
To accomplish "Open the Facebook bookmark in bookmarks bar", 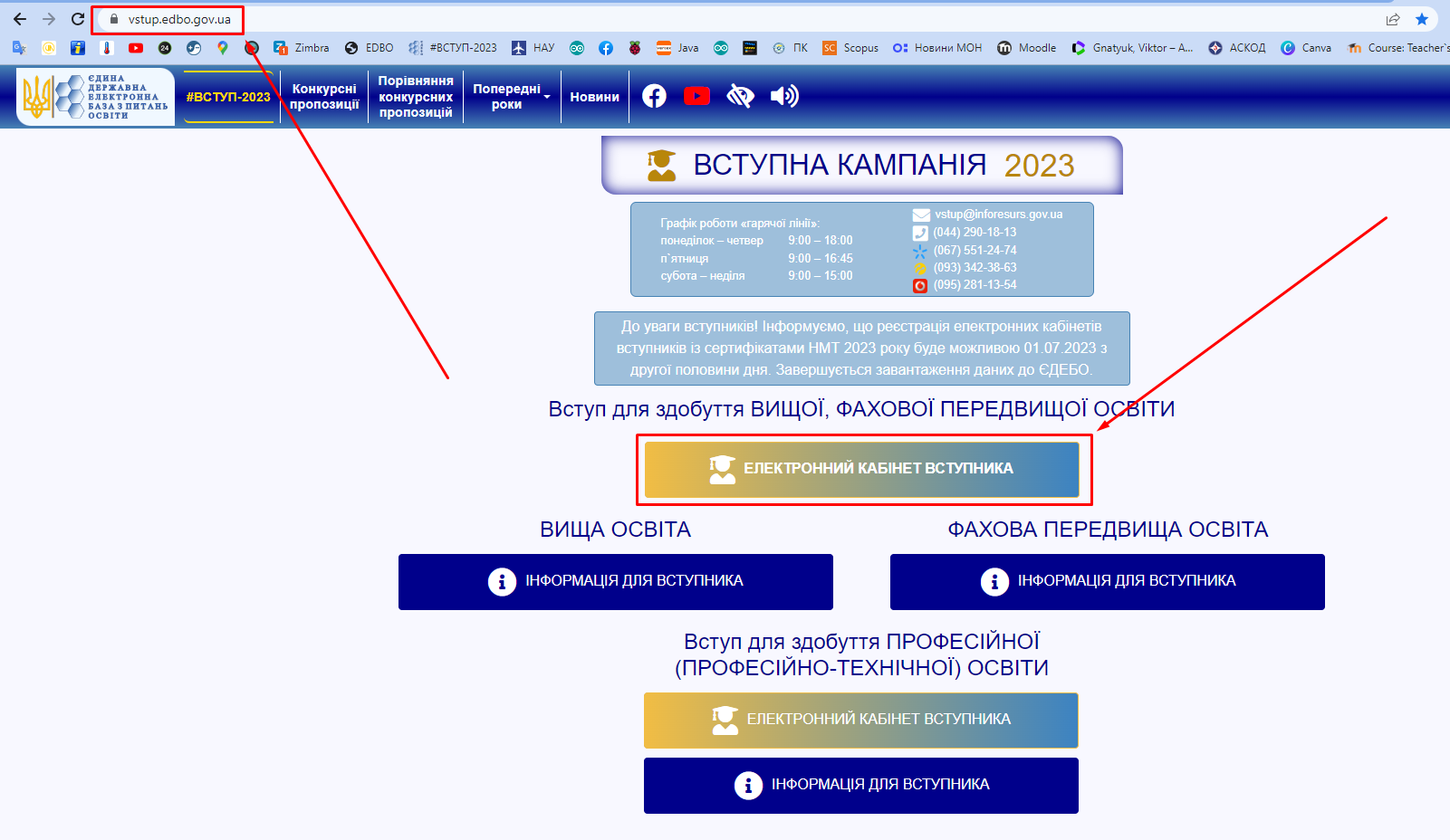I will (x=606, y=48).
